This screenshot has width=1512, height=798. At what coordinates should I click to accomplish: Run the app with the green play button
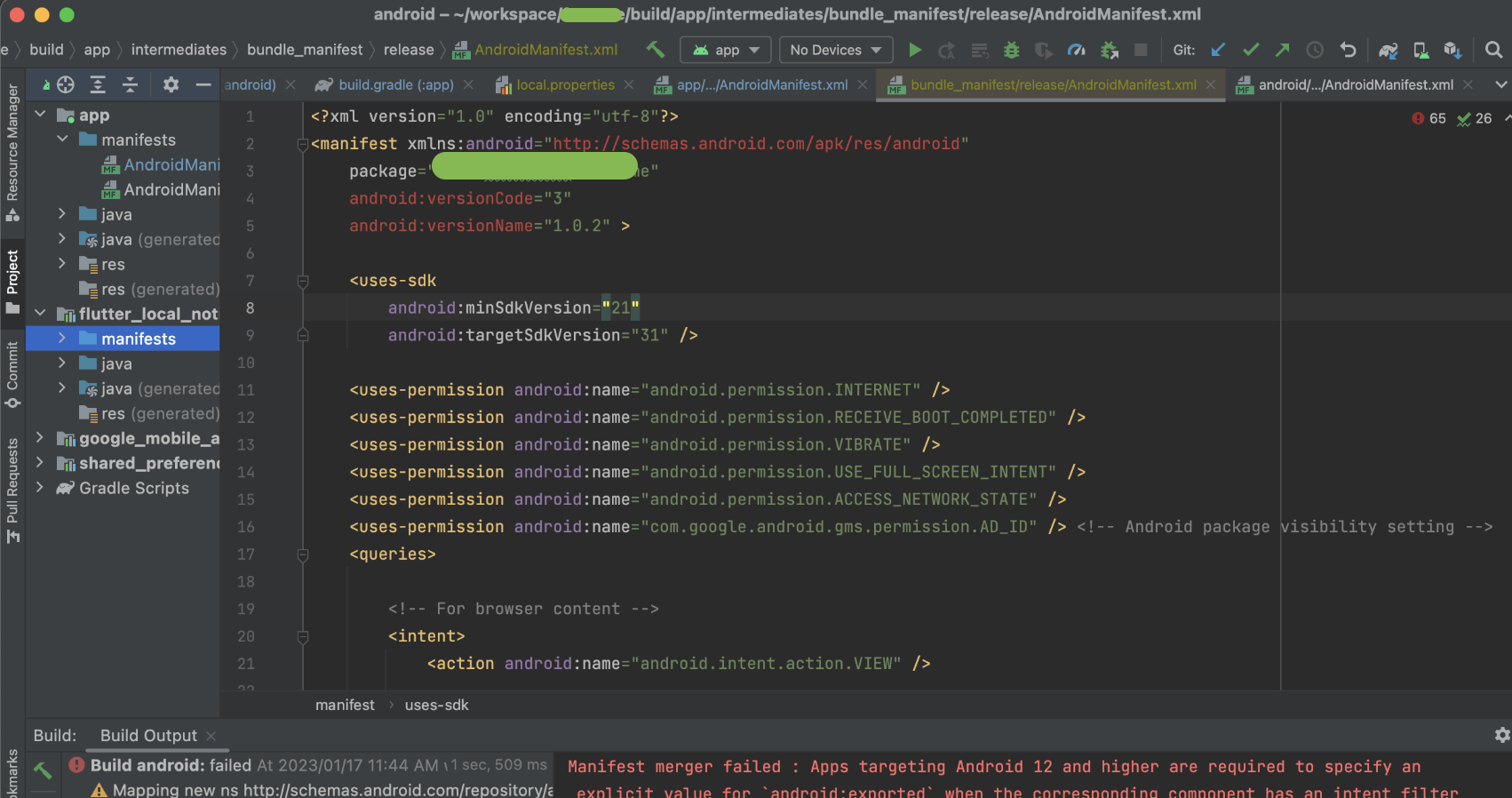pyautogui.click(x=915, y=50)
